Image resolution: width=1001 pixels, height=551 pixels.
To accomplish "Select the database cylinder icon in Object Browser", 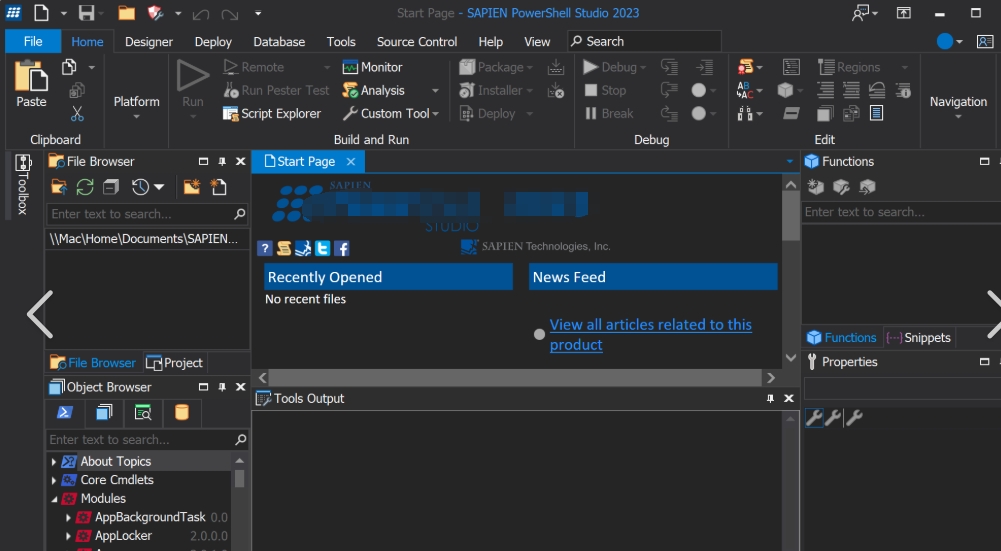I will (181, 412).
